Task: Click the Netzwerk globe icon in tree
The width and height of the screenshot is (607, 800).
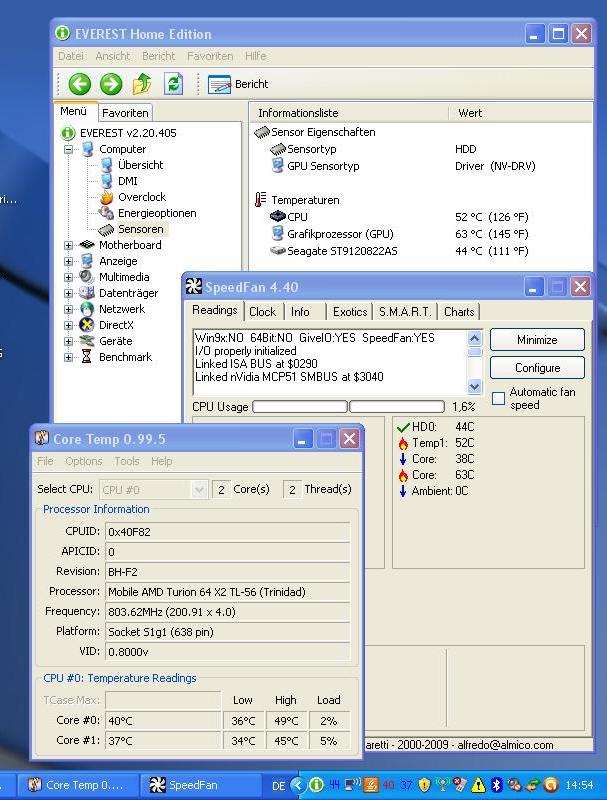Action: [x=87, y=309]
